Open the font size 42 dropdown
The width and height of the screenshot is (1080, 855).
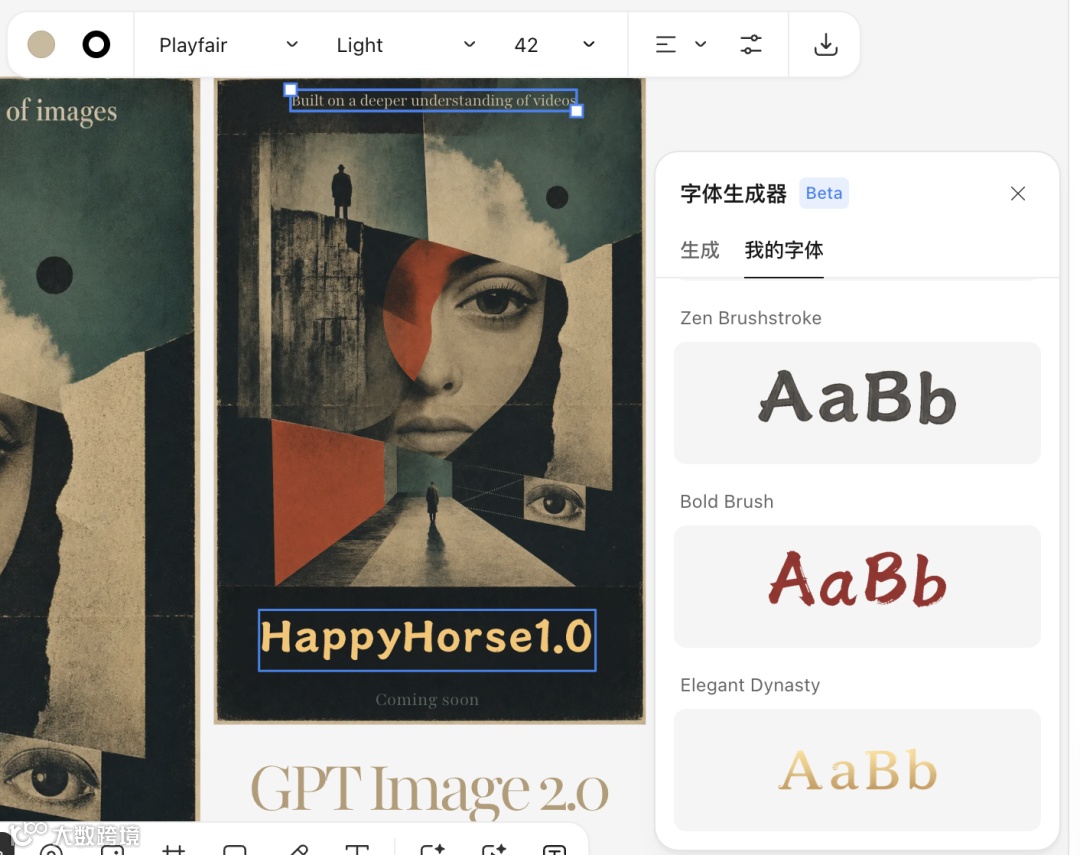(554, 45)
